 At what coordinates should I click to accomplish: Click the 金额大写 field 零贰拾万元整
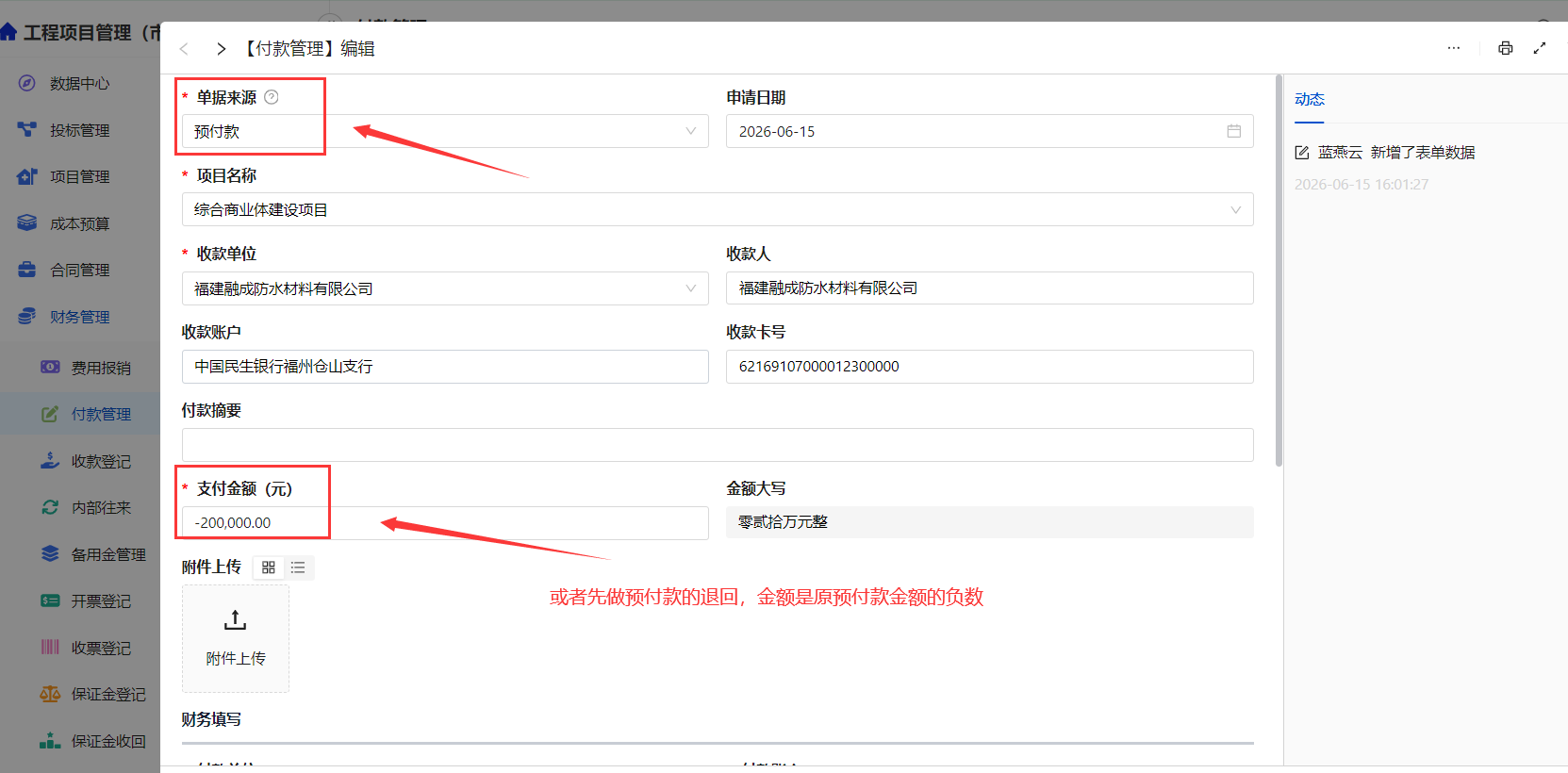(990, 522)
